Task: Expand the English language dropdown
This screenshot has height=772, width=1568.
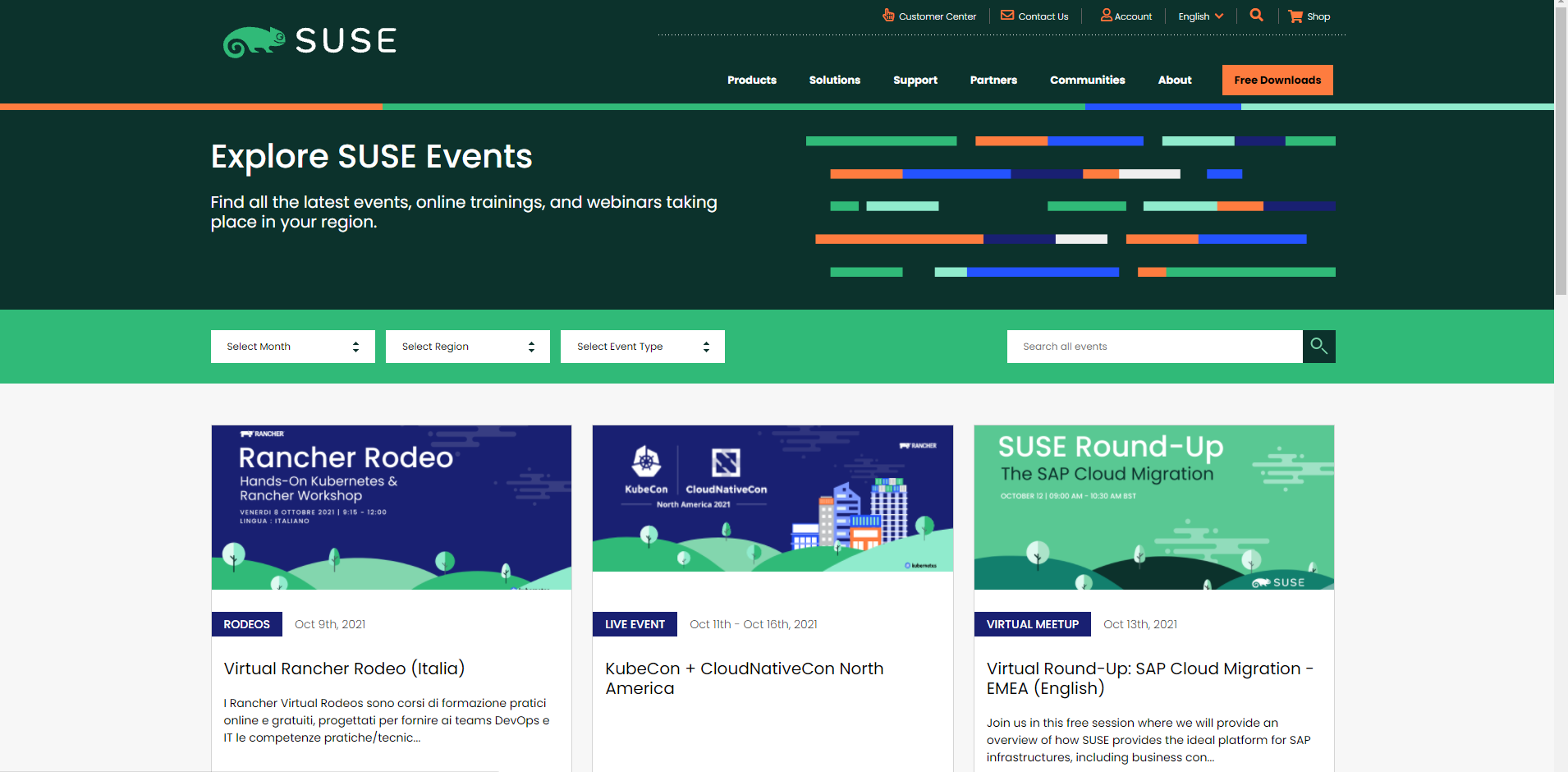Action: 1200,16
